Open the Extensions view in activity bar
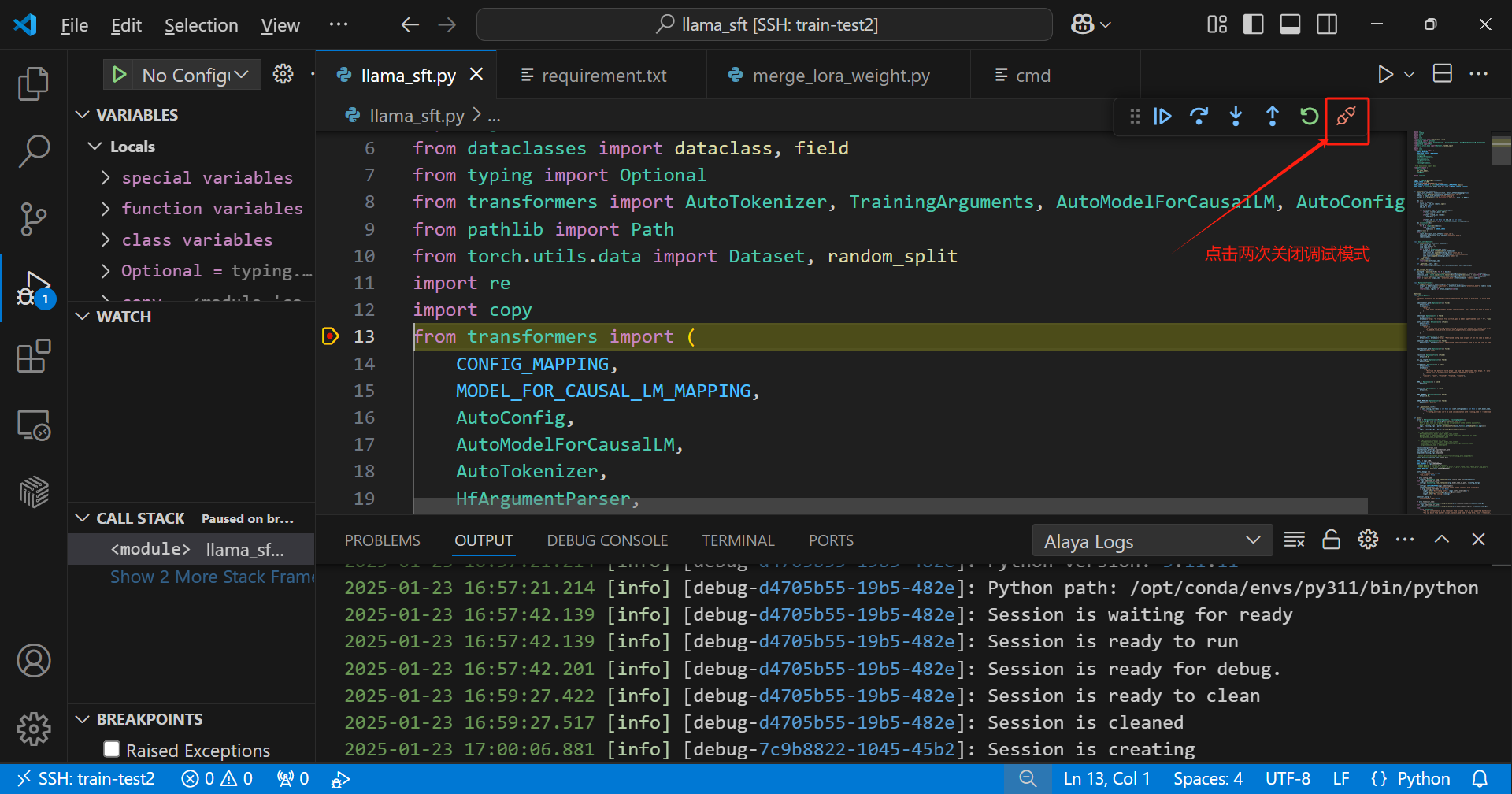Image resolution: width=1512 pixels, height=794 pixels. [33, 357]
